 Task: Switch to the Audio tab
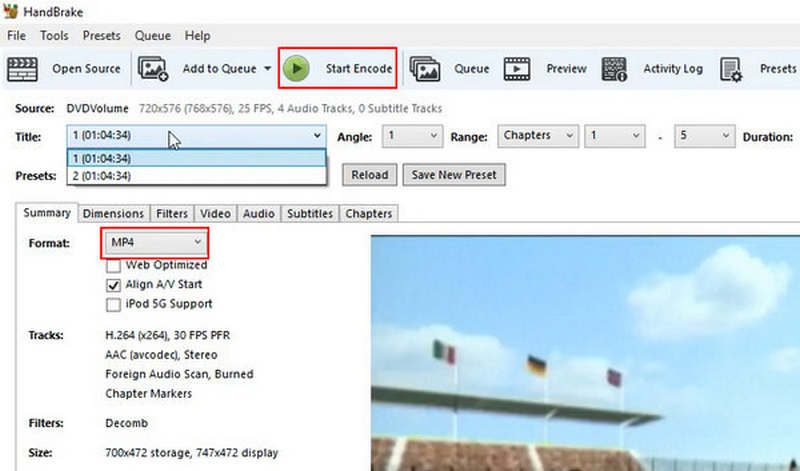259,213
